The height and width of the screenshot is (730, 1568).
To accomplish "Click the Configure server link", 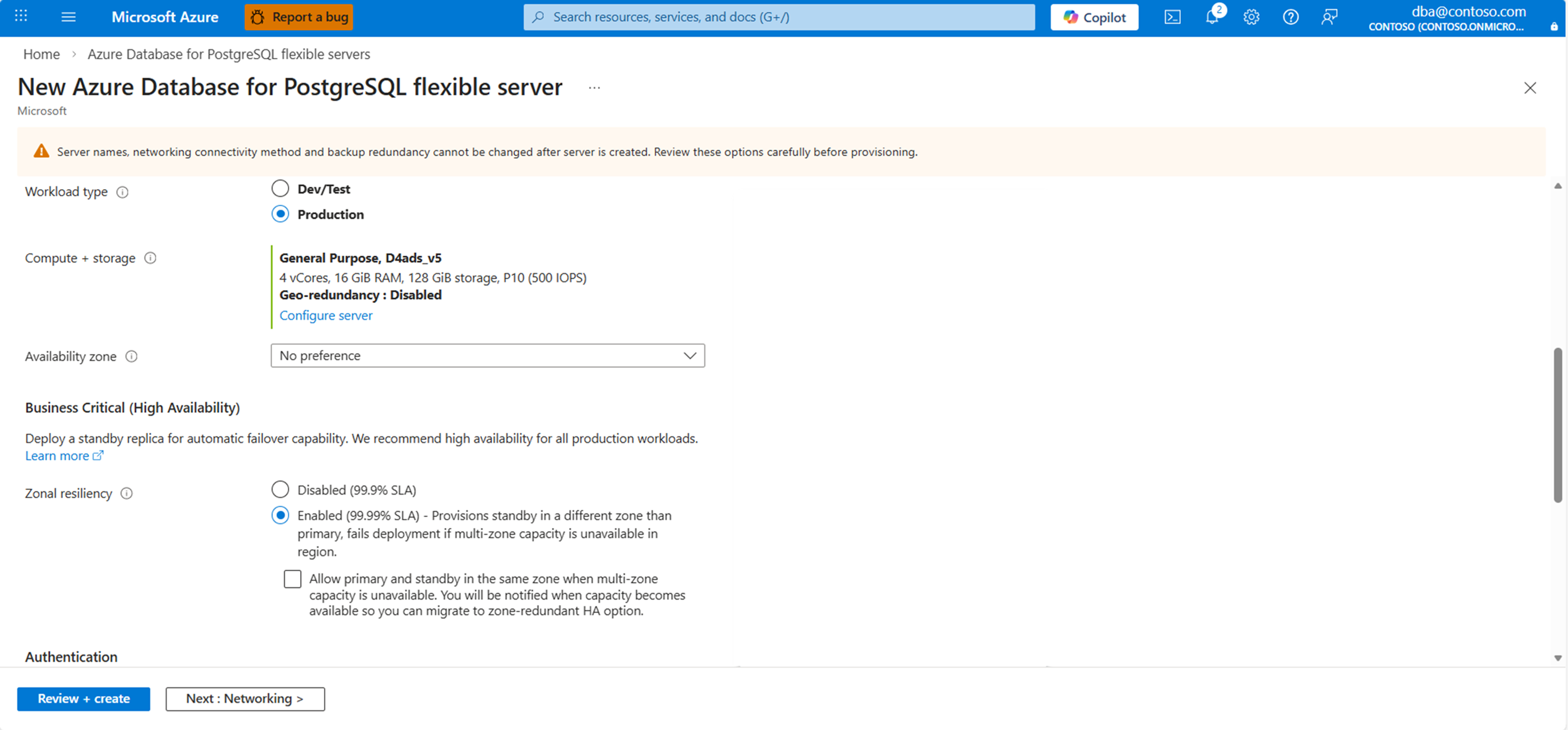I will (x=325, y=316).
